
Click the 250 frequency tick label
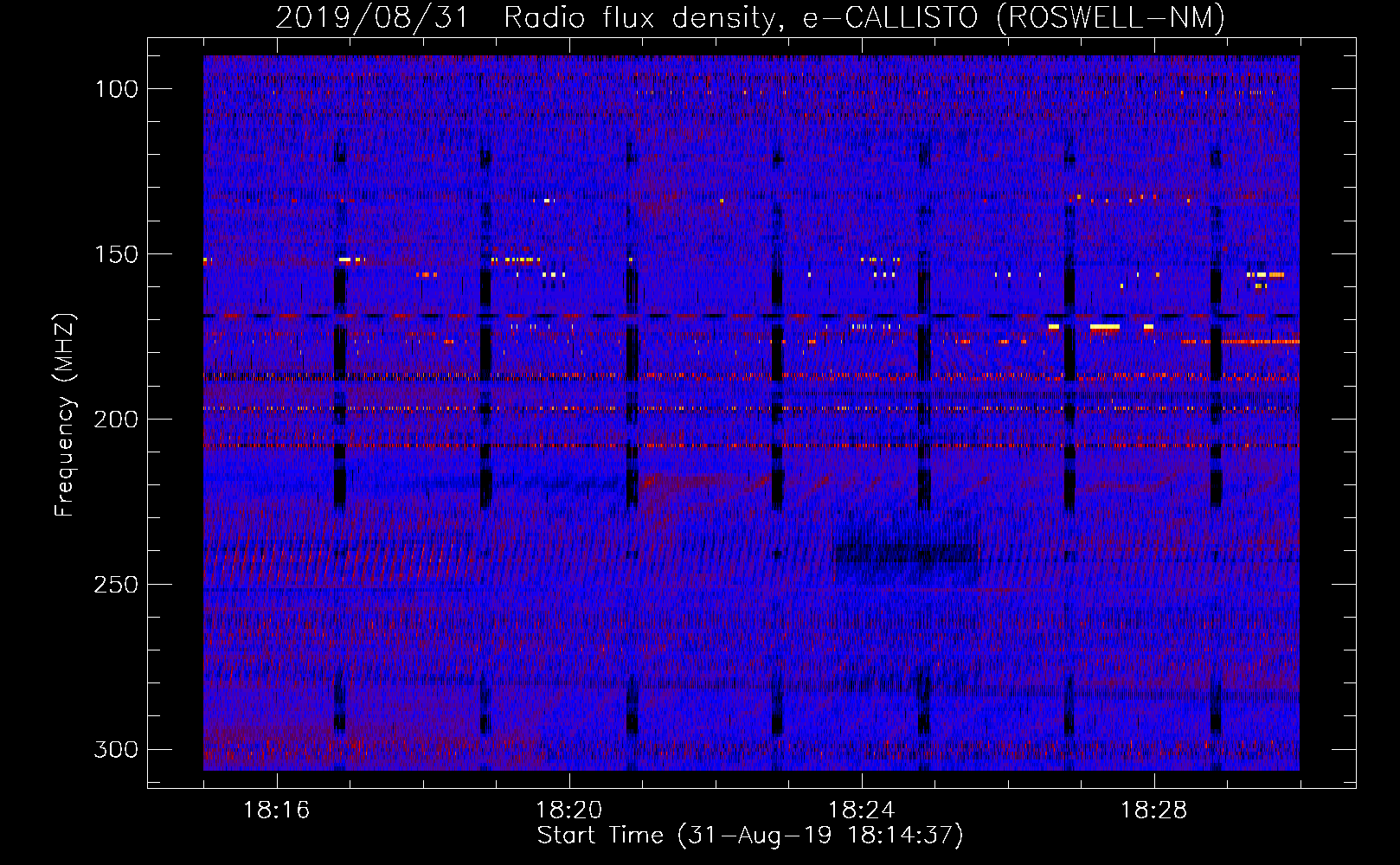coord(116,585)
